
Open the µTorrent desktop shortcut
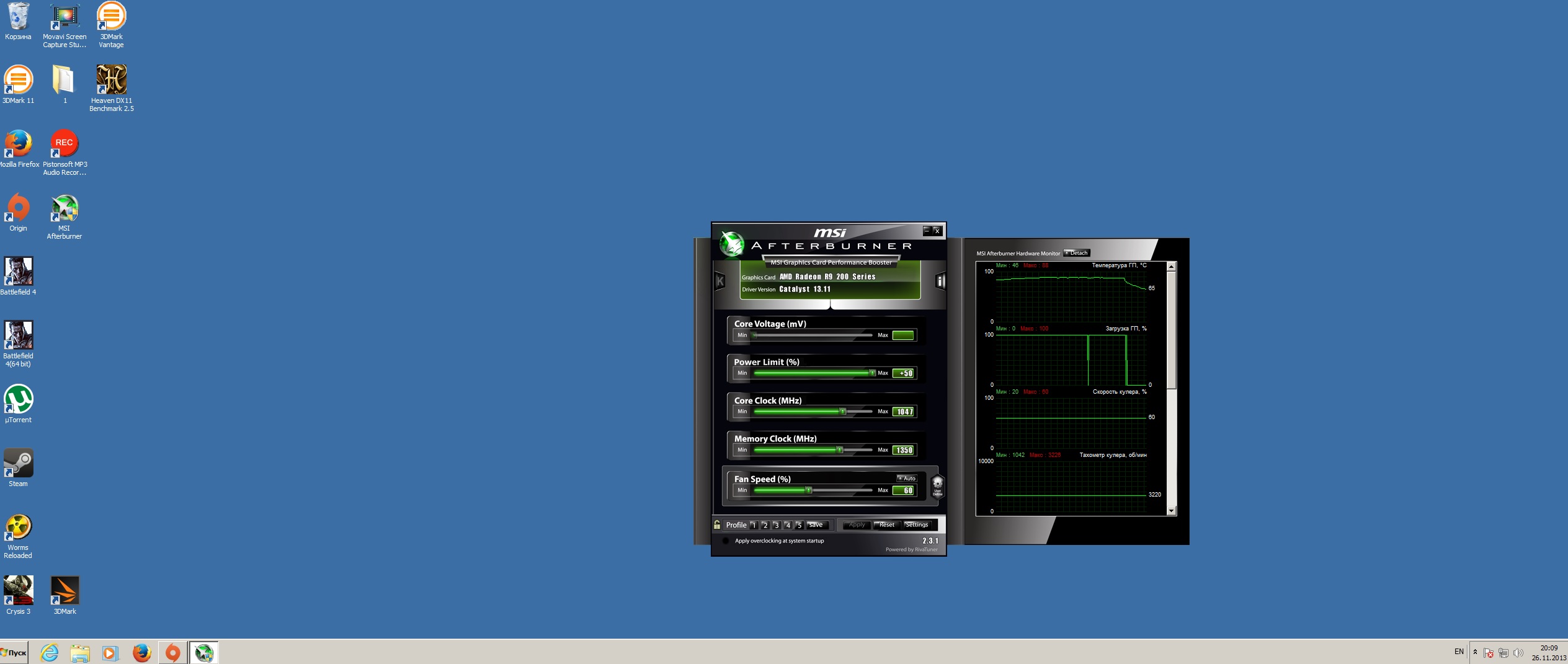[18, 404]
